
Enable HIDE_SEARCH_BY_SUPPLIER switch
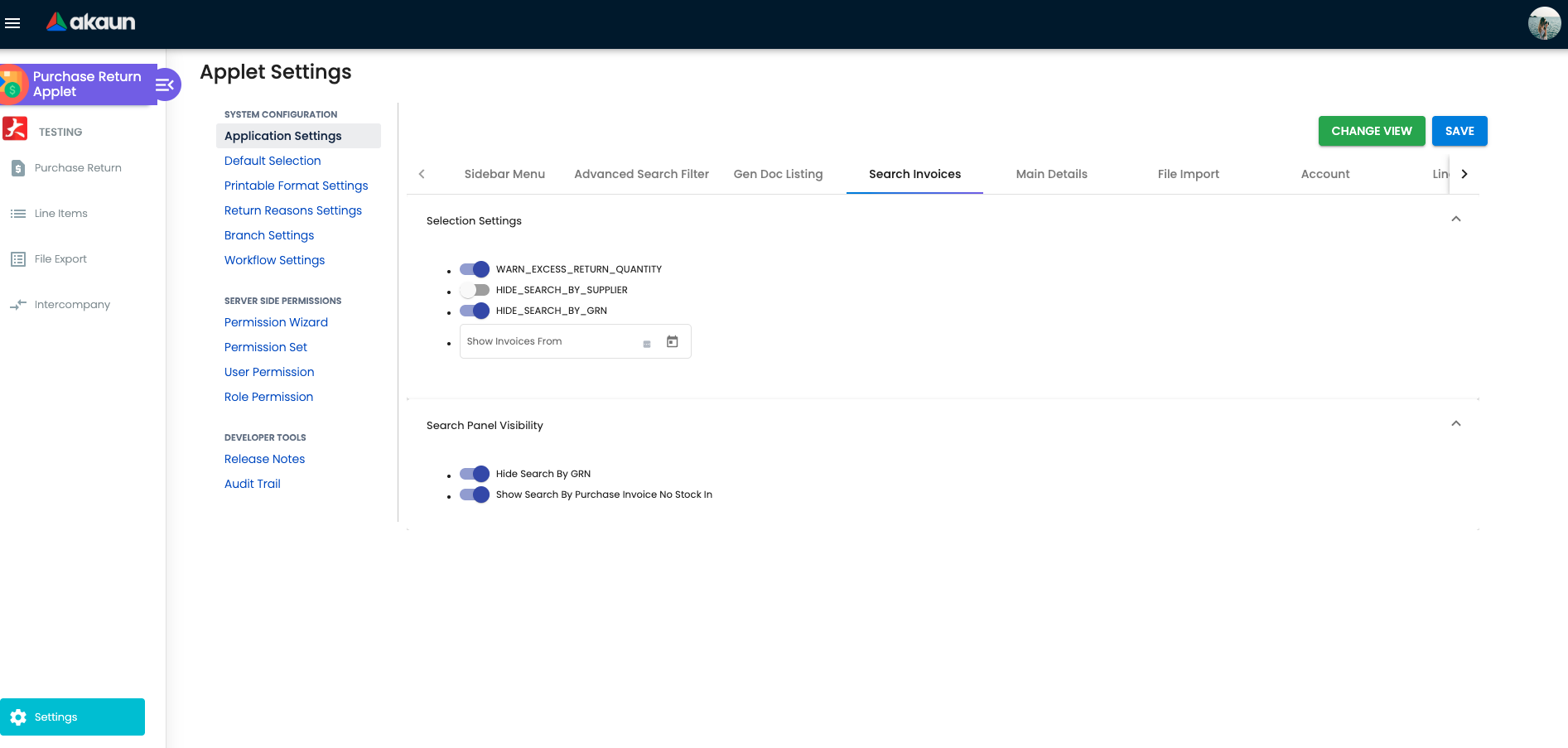pos(475,290)
